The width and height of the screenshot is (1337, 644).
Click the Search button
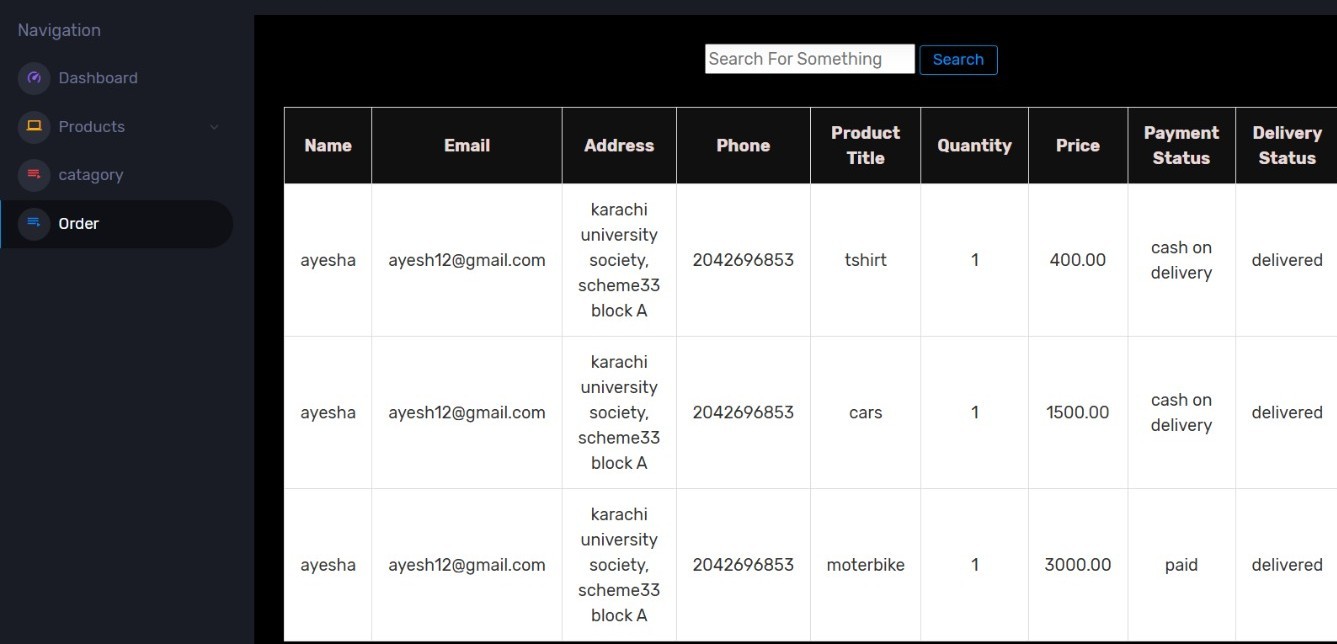coord(958,59)
